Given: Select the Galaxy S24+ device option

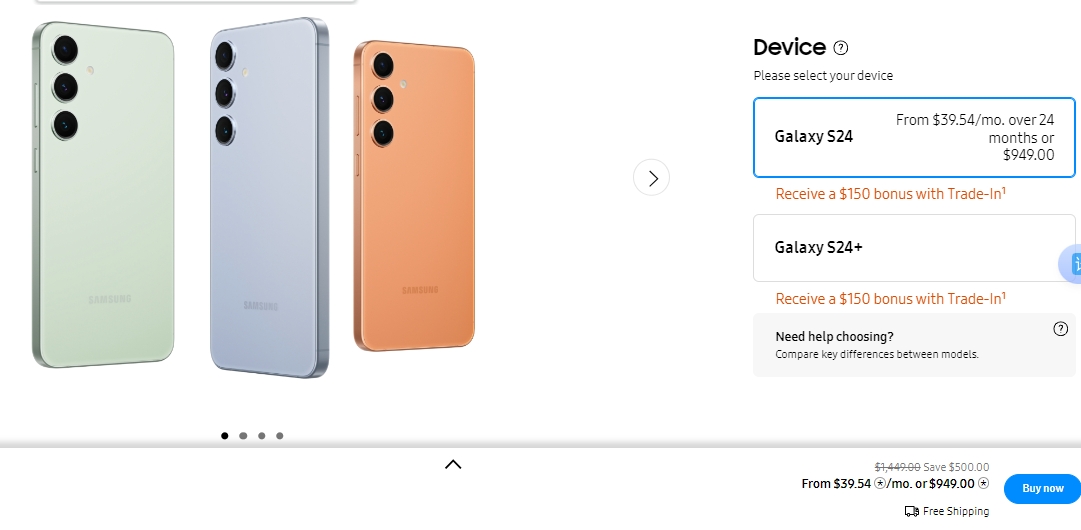Looking at the screenshot, I should click(914, 247).
